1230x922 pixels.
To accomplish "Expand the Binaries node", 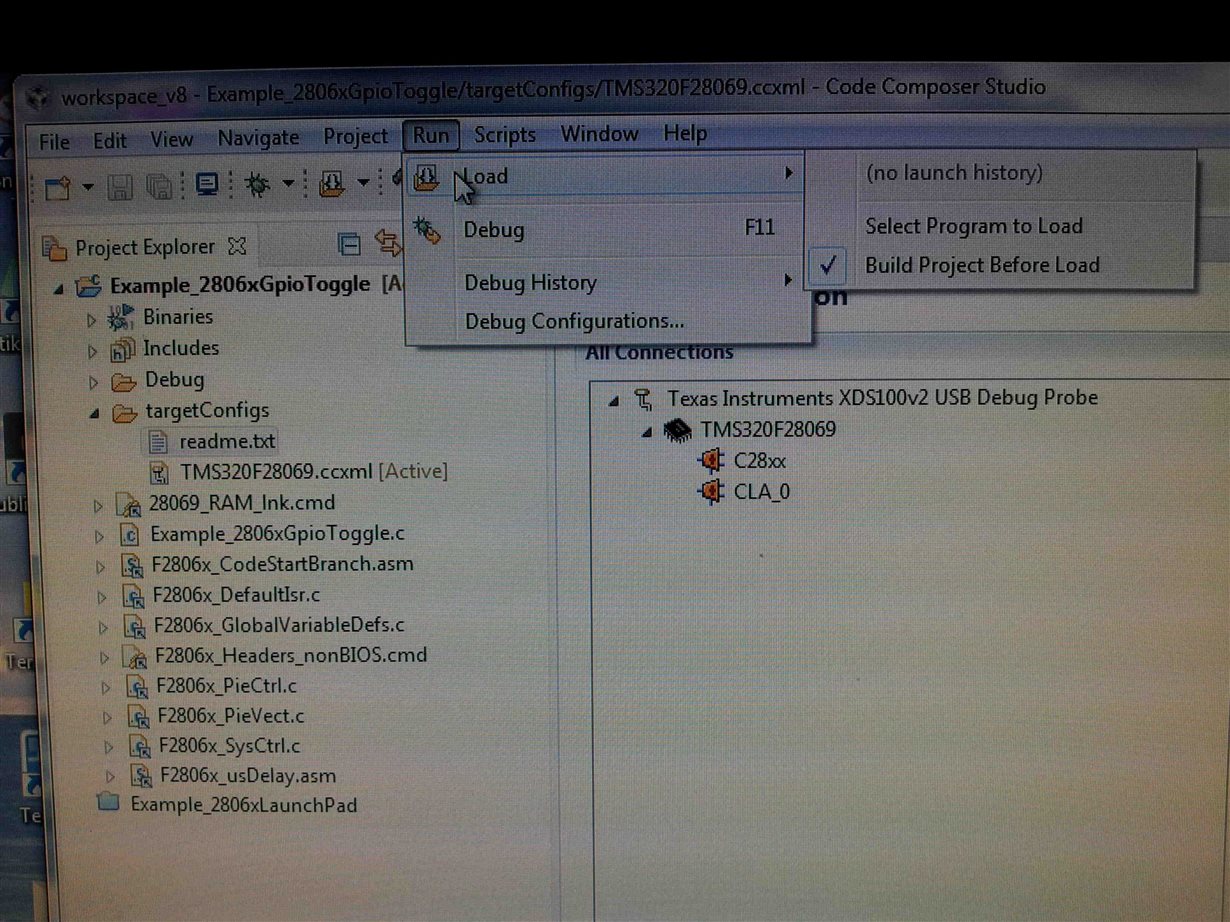I will click(x=92, y=321).
